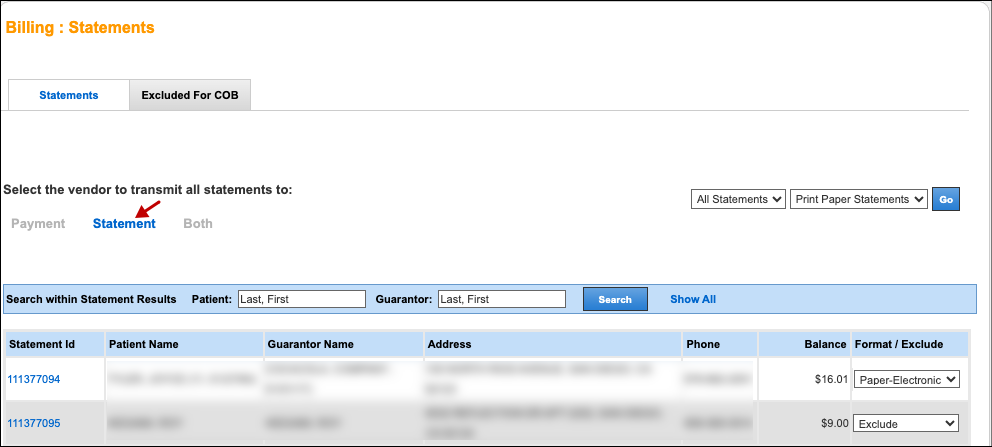Image resolution: width=992 pixels, height=447 pixels.
Task: Open the Excluded For COB tab
Action: [190, 95]
